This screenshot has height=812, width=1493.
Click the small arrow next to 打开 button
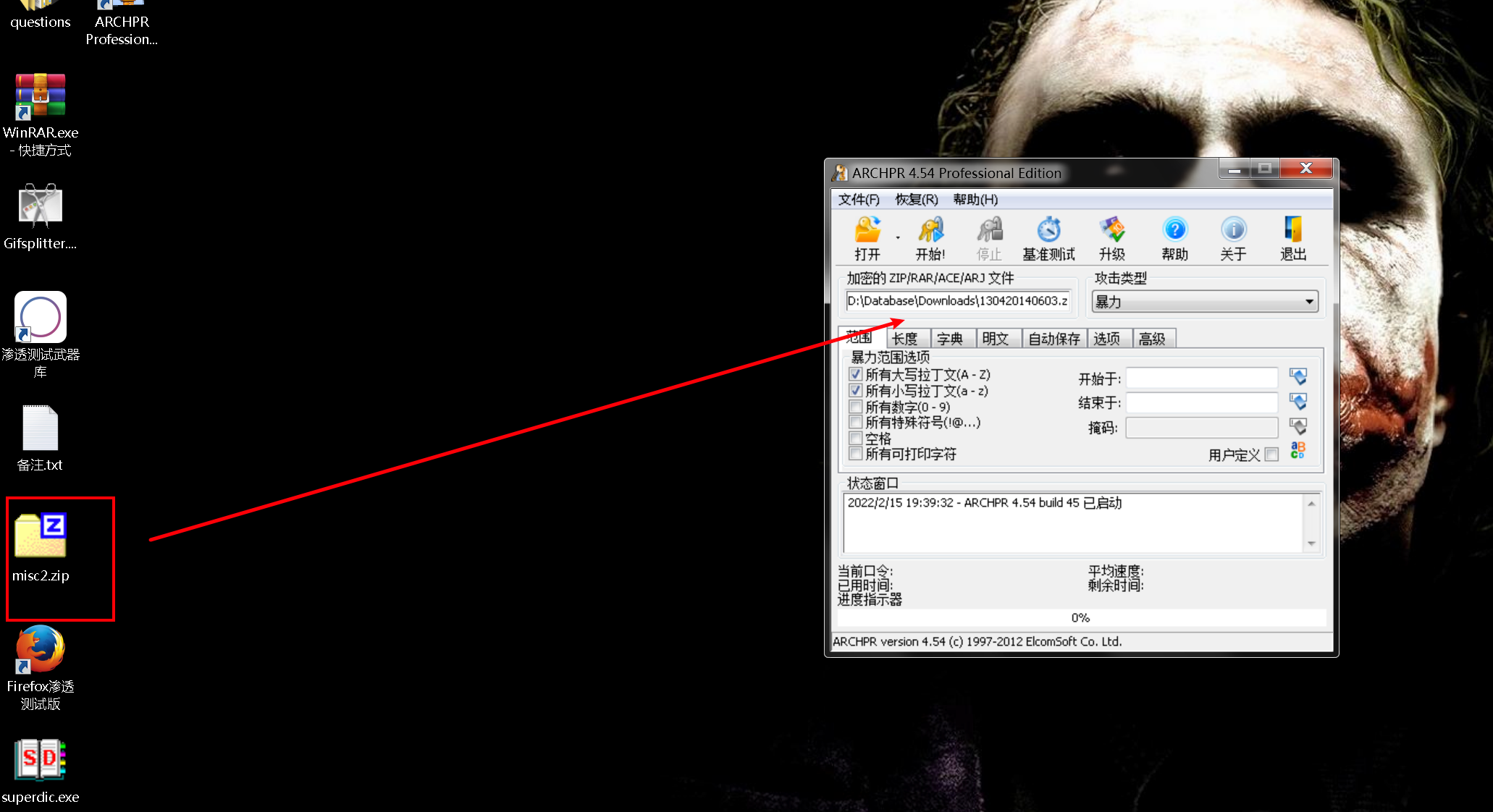pyautogui.click(x=896, y=237)
